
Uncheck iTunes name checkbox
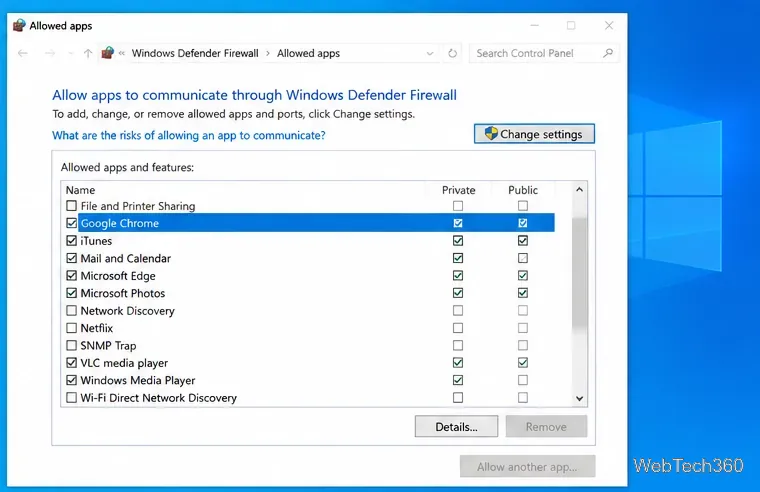(71, 240)
